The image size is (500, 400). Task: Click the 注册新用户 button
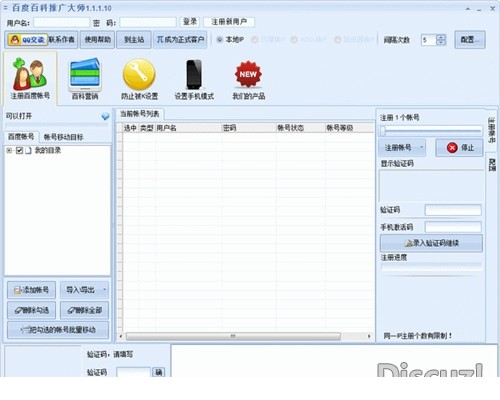coord(229,22)
